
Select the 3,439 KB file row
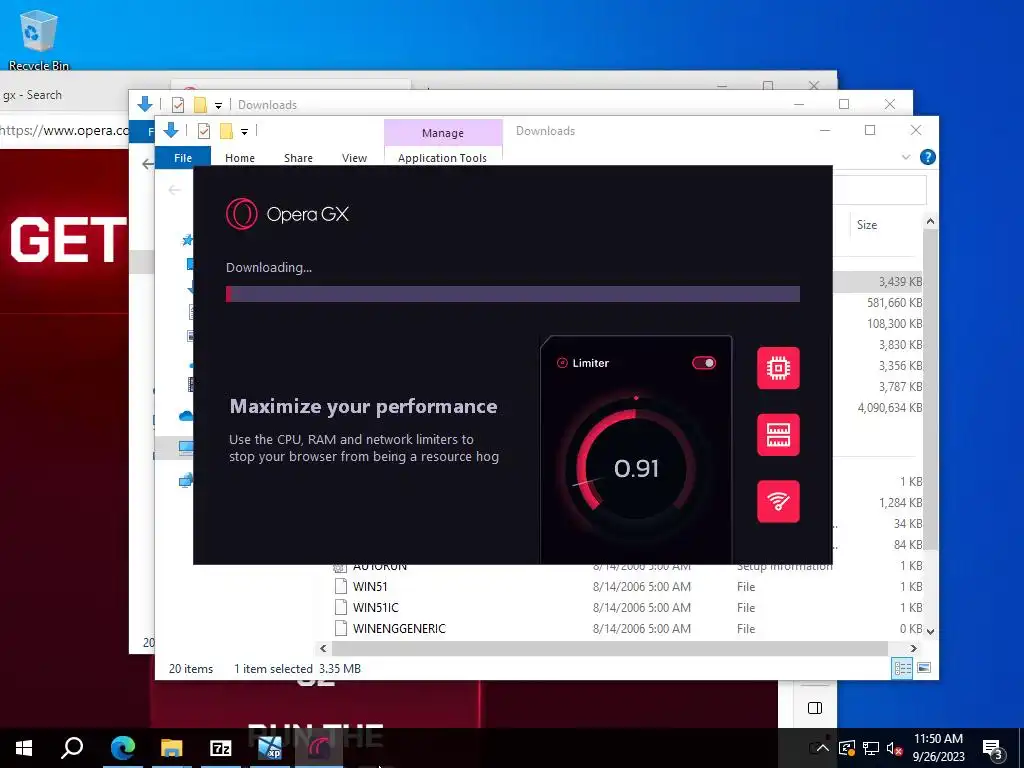[x=878, y=281]
